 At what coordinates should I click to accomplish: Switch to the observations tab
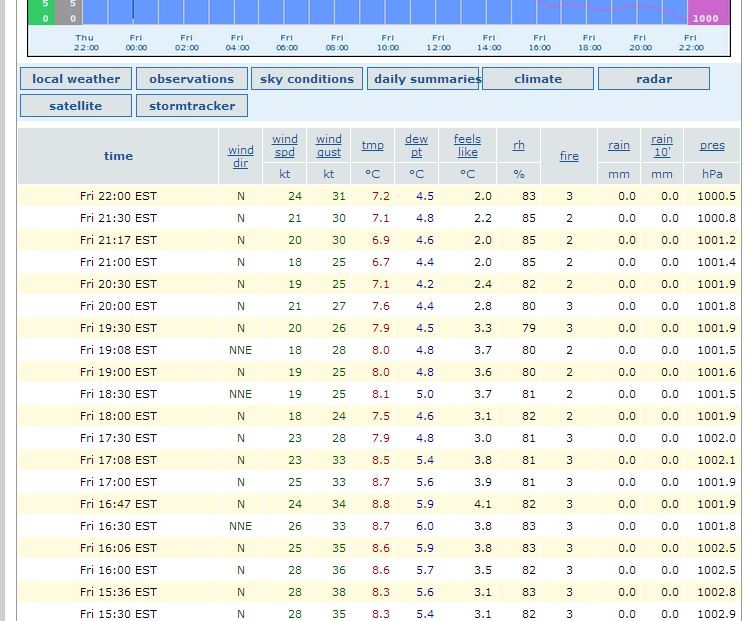(192, 79)
